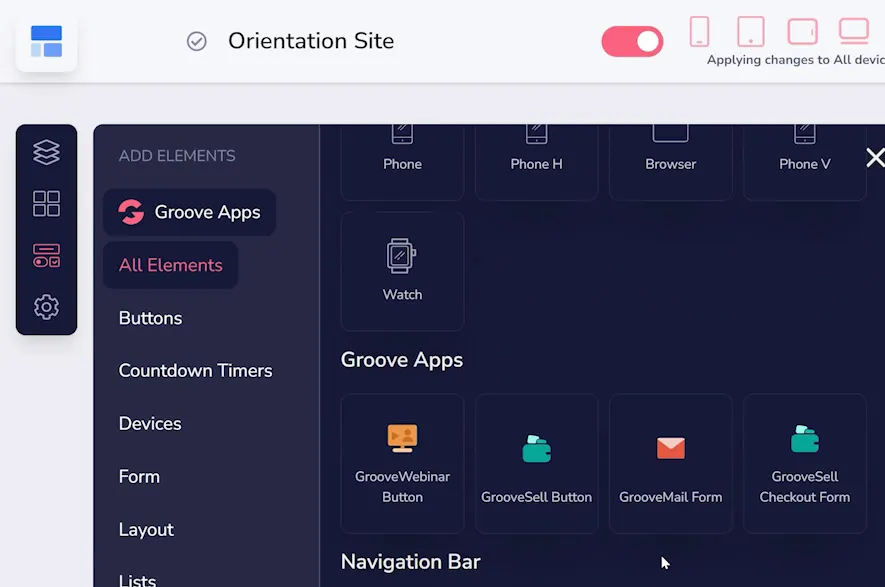Open the blocks grid icon in sidebar
Screen dimensions: 885x587
click(46, 203)
